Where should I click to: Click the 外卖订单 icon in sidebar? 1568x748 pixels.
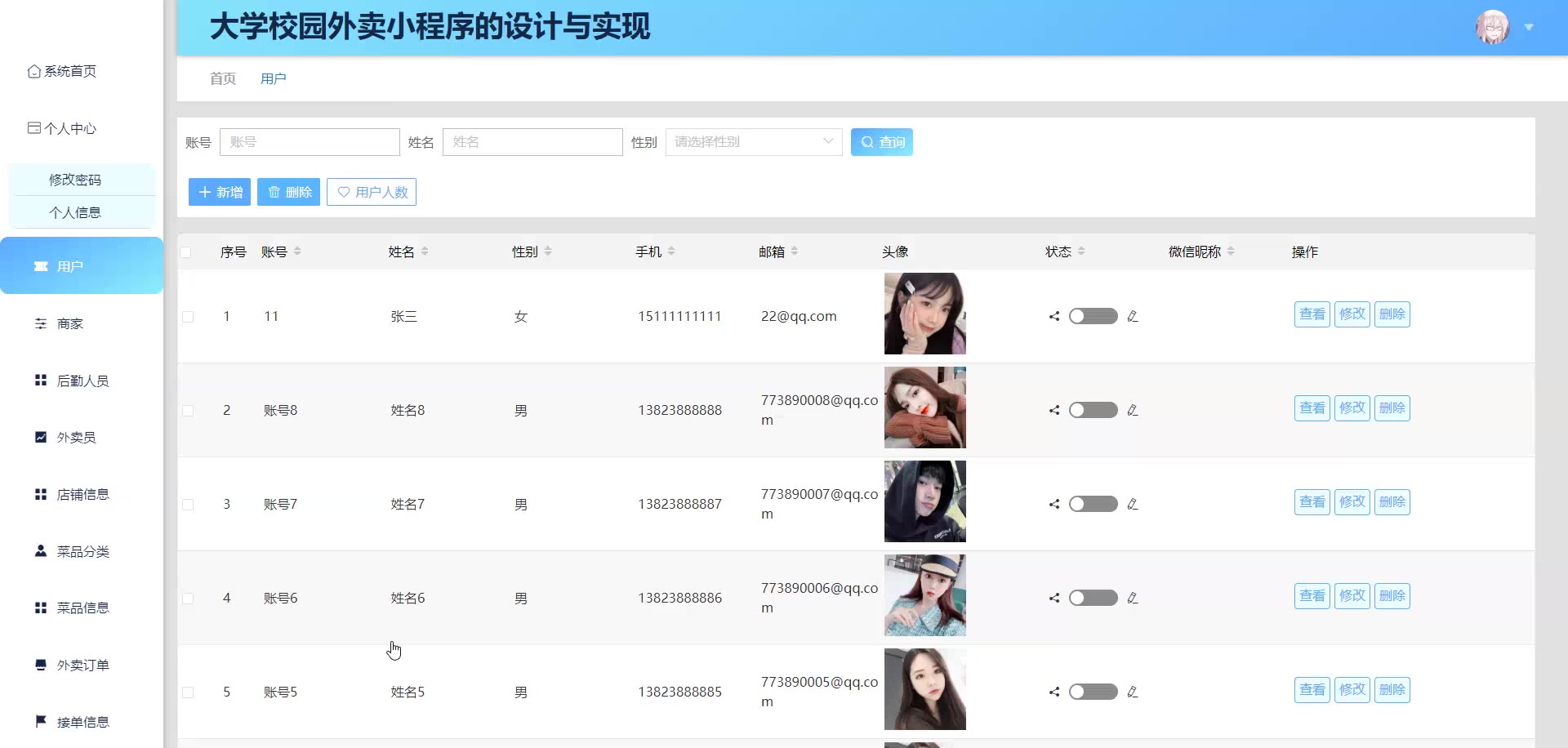(41, 665)
